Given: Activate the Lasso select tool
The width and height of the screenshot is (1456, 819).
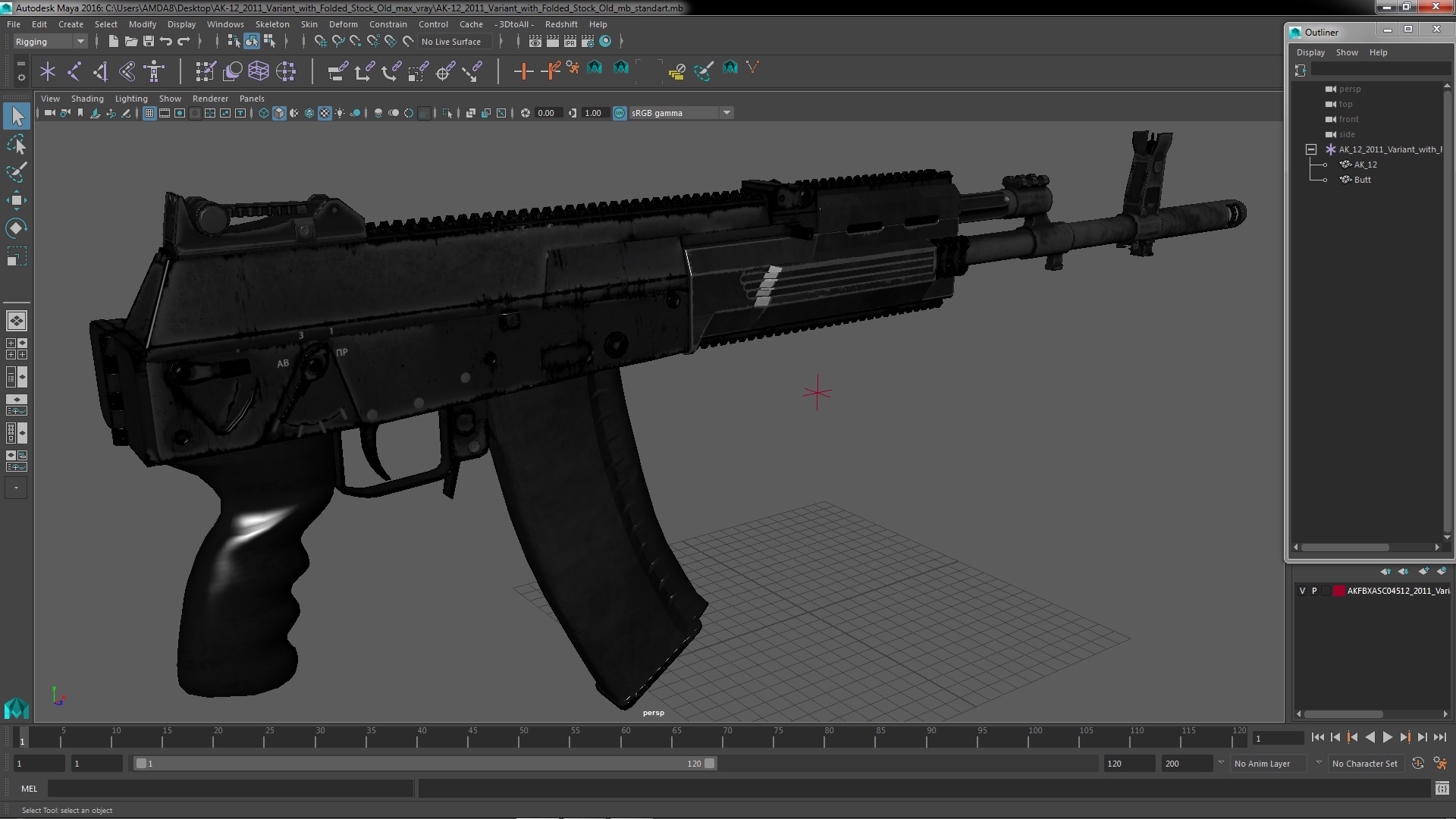Looking at the screenshot, I should 17,144.
